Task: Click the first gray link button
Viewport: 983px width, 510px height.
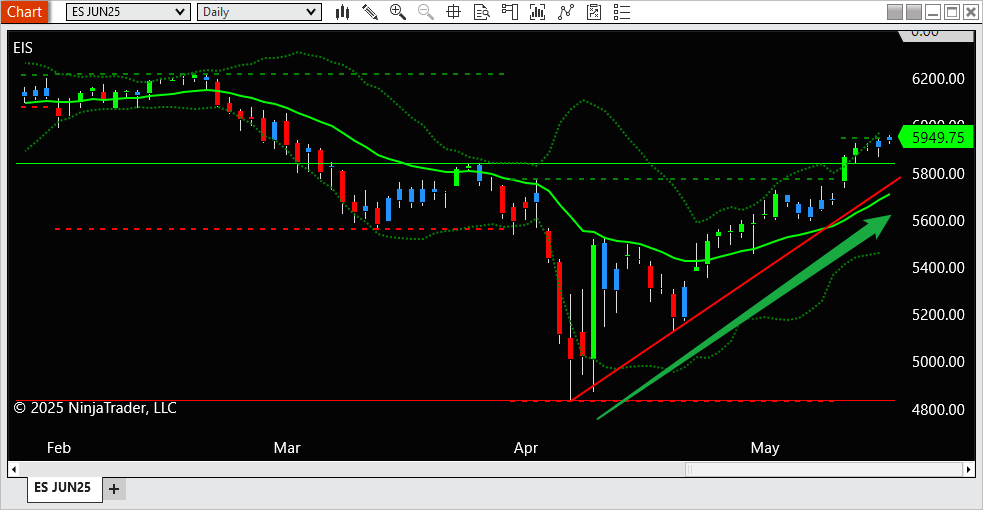Action: coord(895,12)
